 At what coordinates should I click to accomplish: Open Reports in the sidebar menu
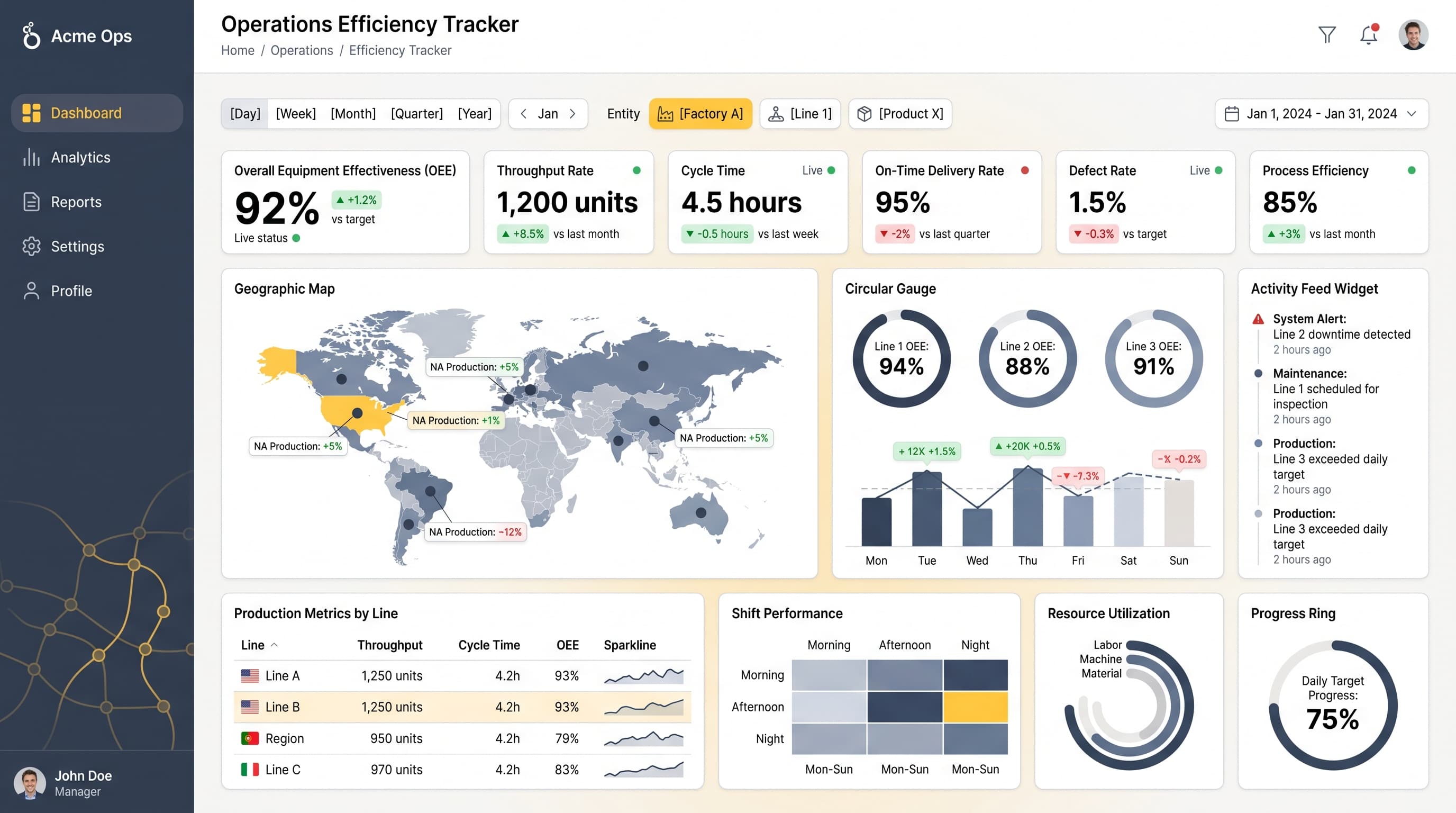pos(97,202)
